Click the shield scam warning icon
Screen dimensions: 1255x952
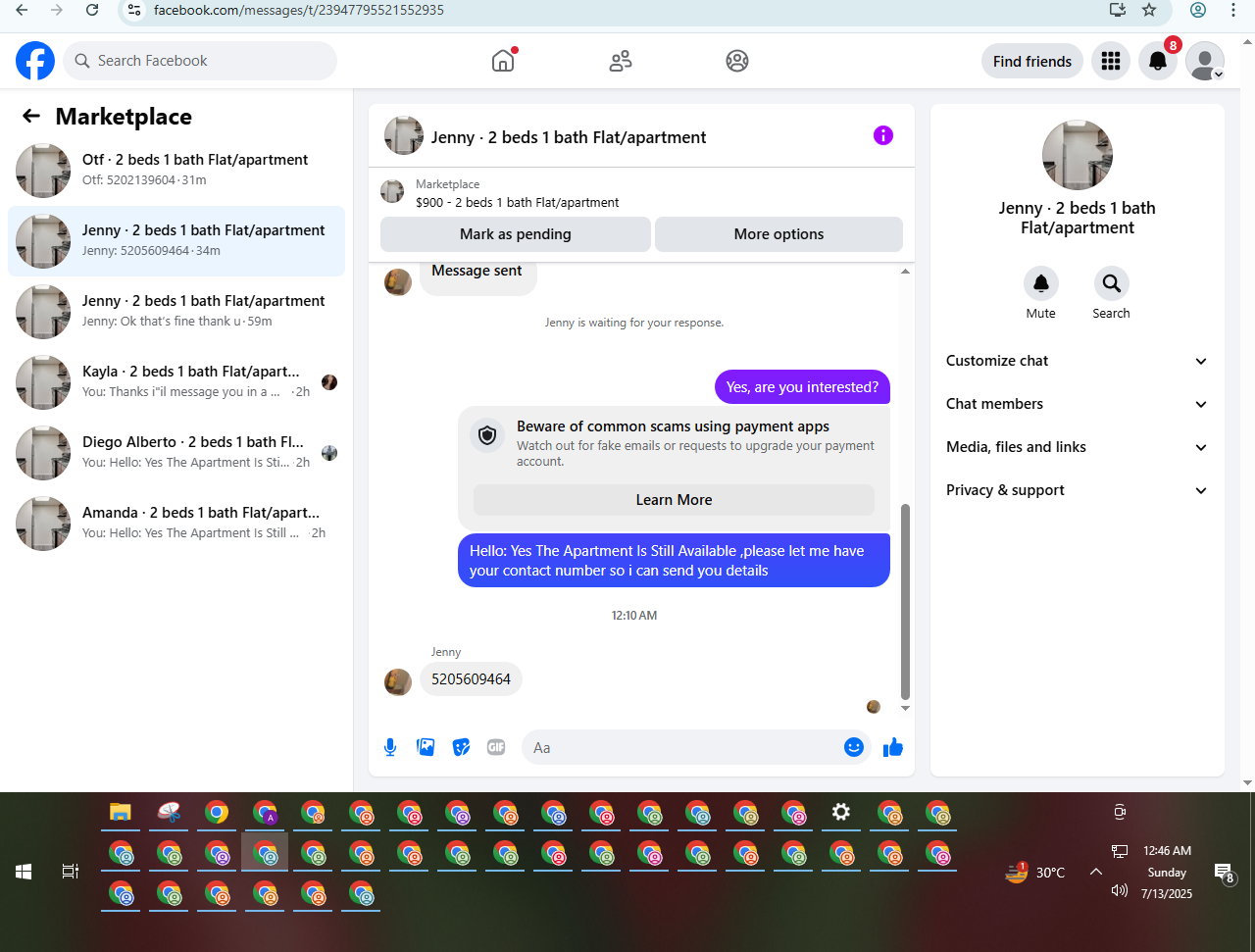click(x=487, y=435)
